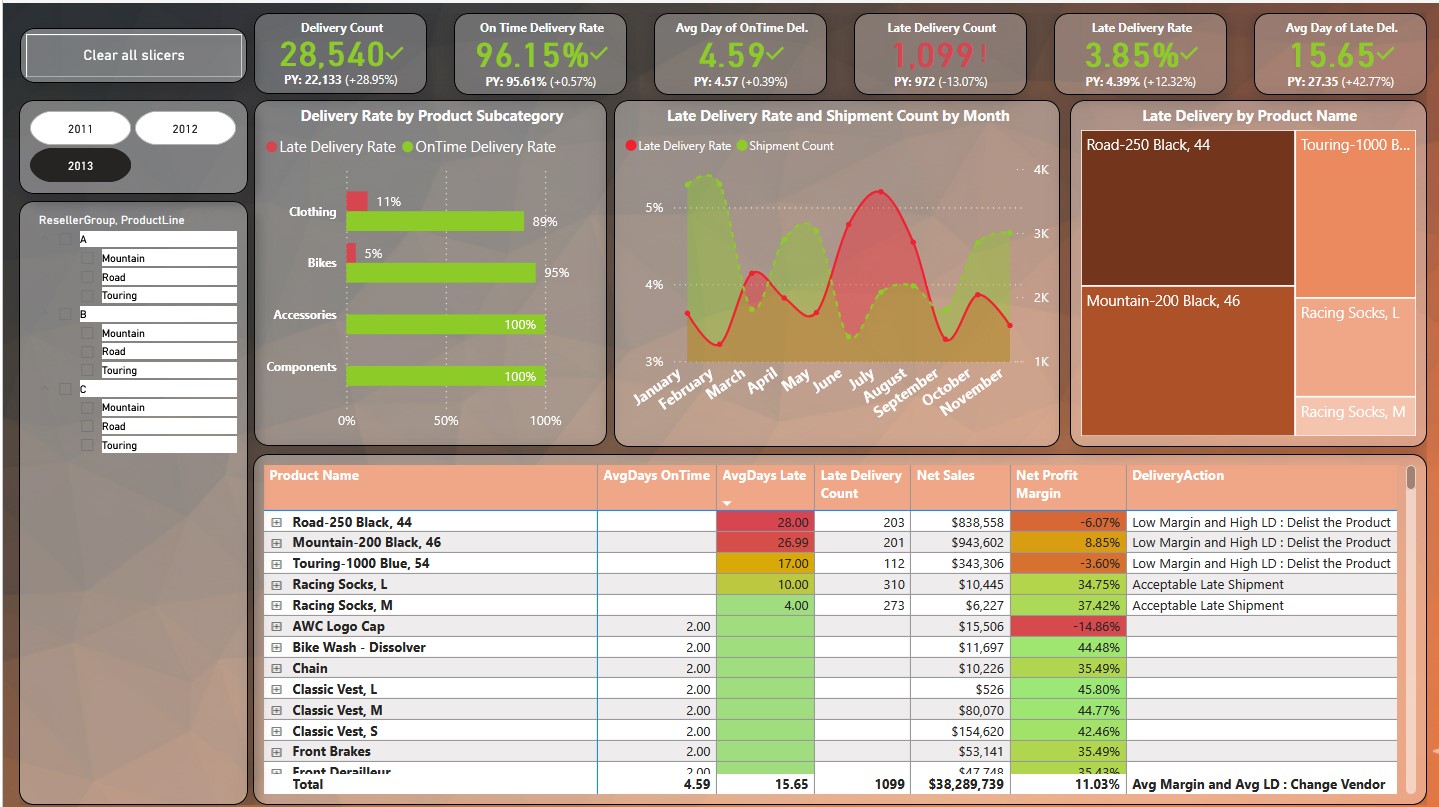
Task: Deselect the 2013 year filter pill
Action: (x=79, y=165)
